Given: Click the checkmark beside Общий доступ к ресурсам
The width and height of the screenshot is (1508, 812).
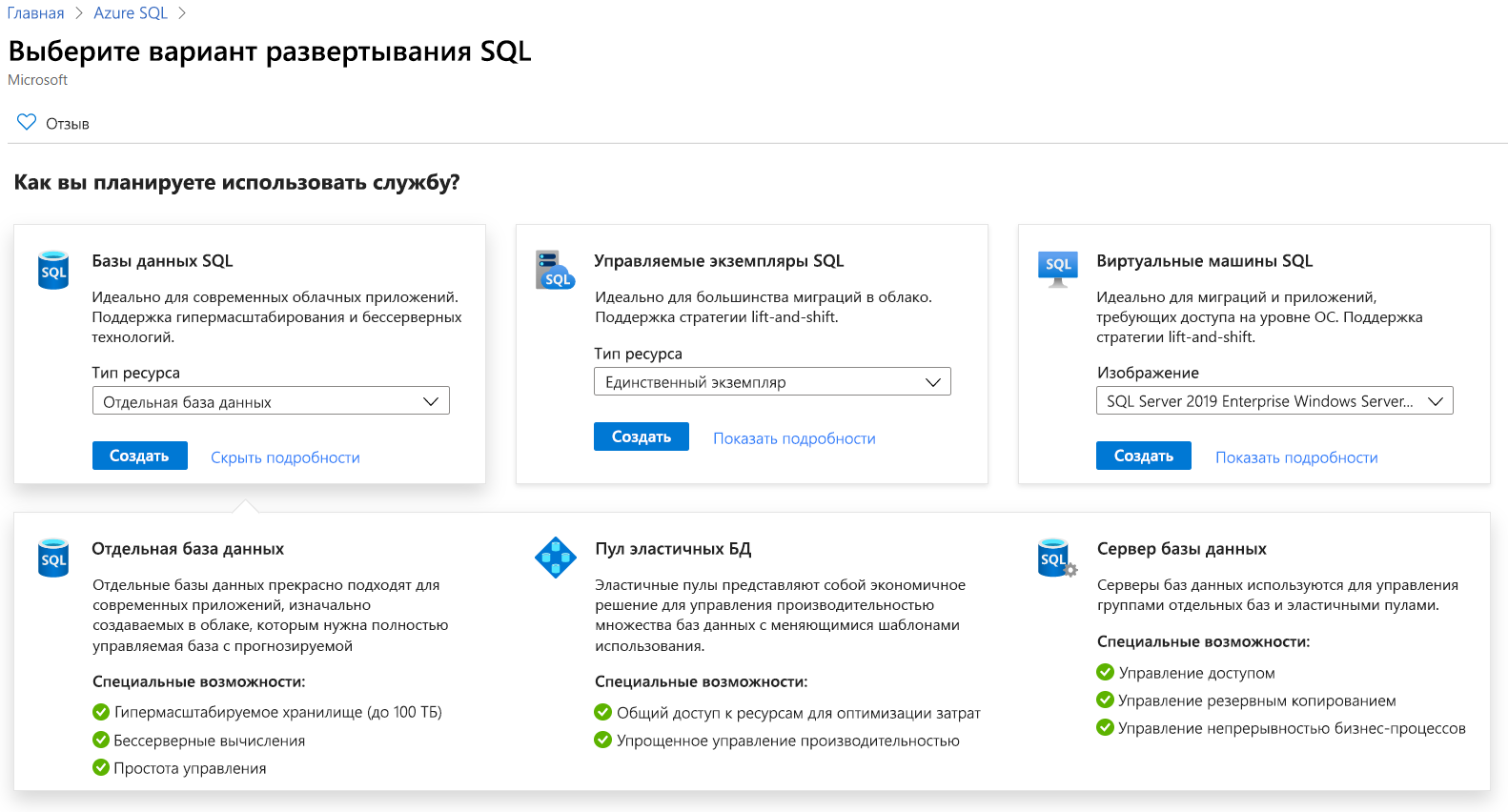Looking at the screenshot, I should 603,712.
